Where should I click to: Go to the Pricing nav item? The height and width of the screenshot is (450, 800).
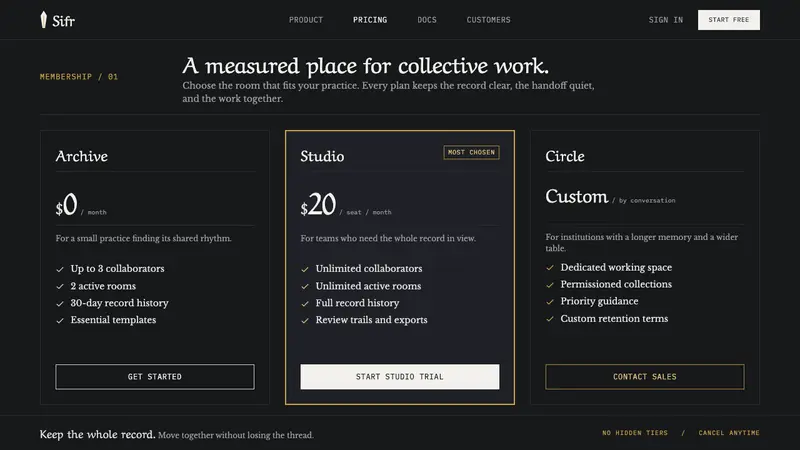[x=370, y=20]
